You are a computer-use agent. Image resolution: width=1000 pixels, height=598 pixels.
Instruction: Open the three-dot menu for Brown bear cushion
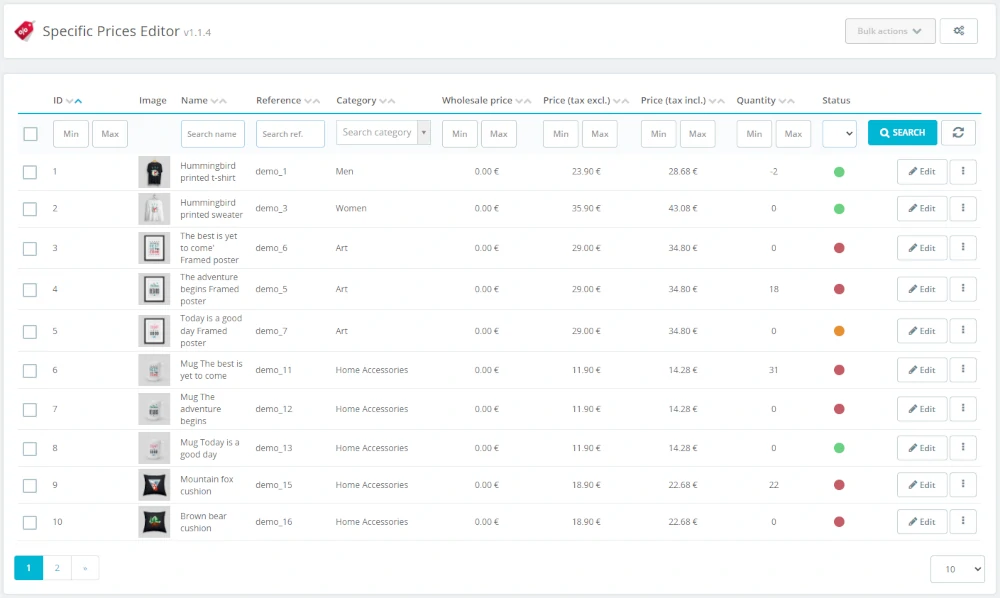point(962,521)
